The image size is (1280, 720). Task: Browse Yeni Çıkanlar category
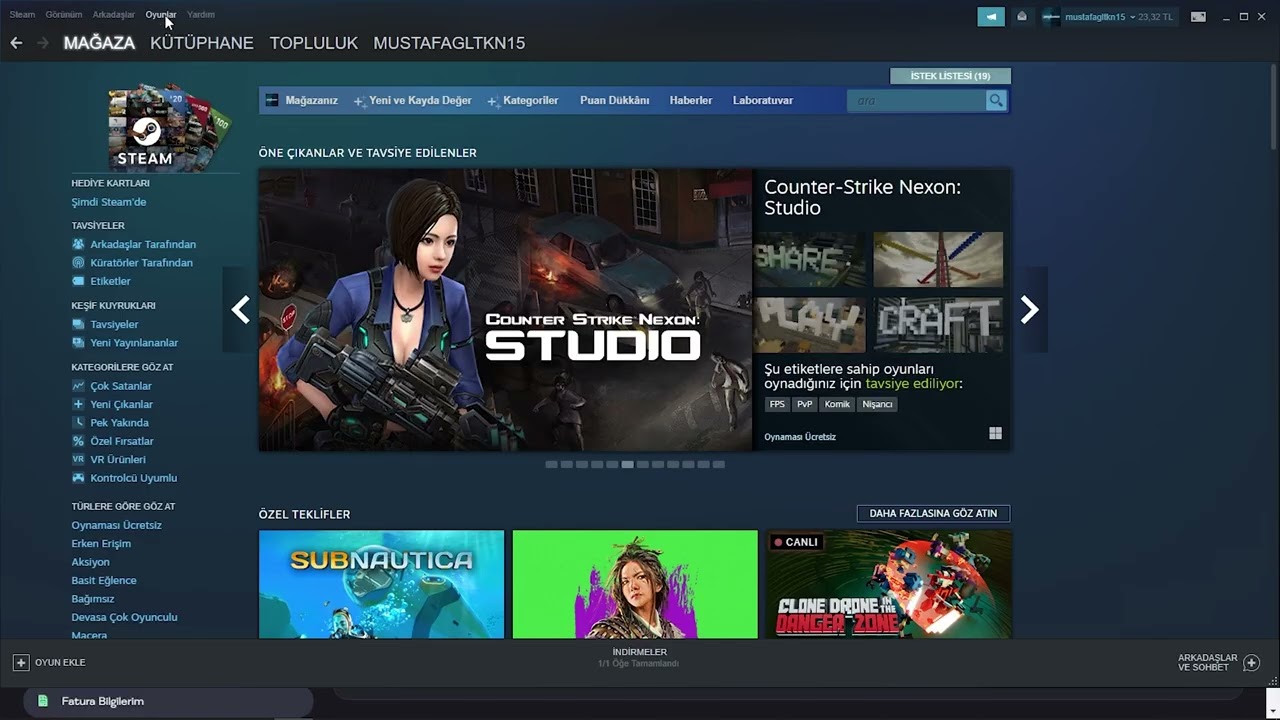[121, 404]
